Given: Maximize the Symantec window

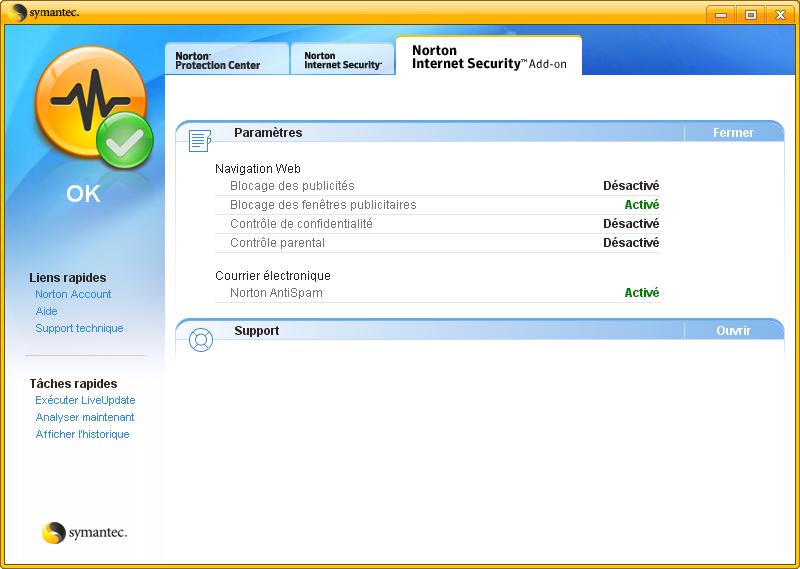Looking at the screenshot, I should click(x=751, y=15).
